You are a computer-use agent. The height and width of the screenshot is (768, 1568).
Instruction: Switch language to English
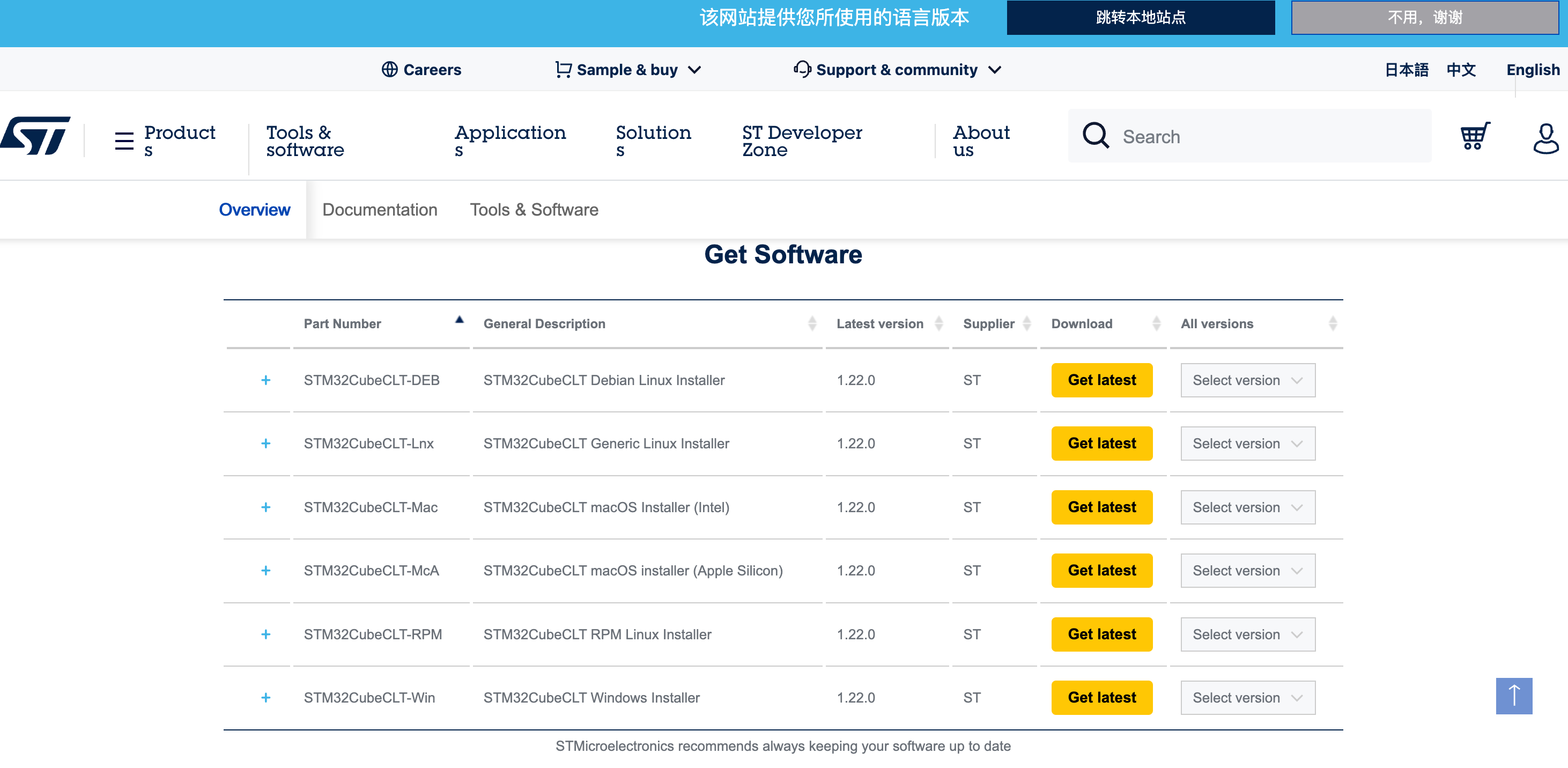pos(1533,69)
